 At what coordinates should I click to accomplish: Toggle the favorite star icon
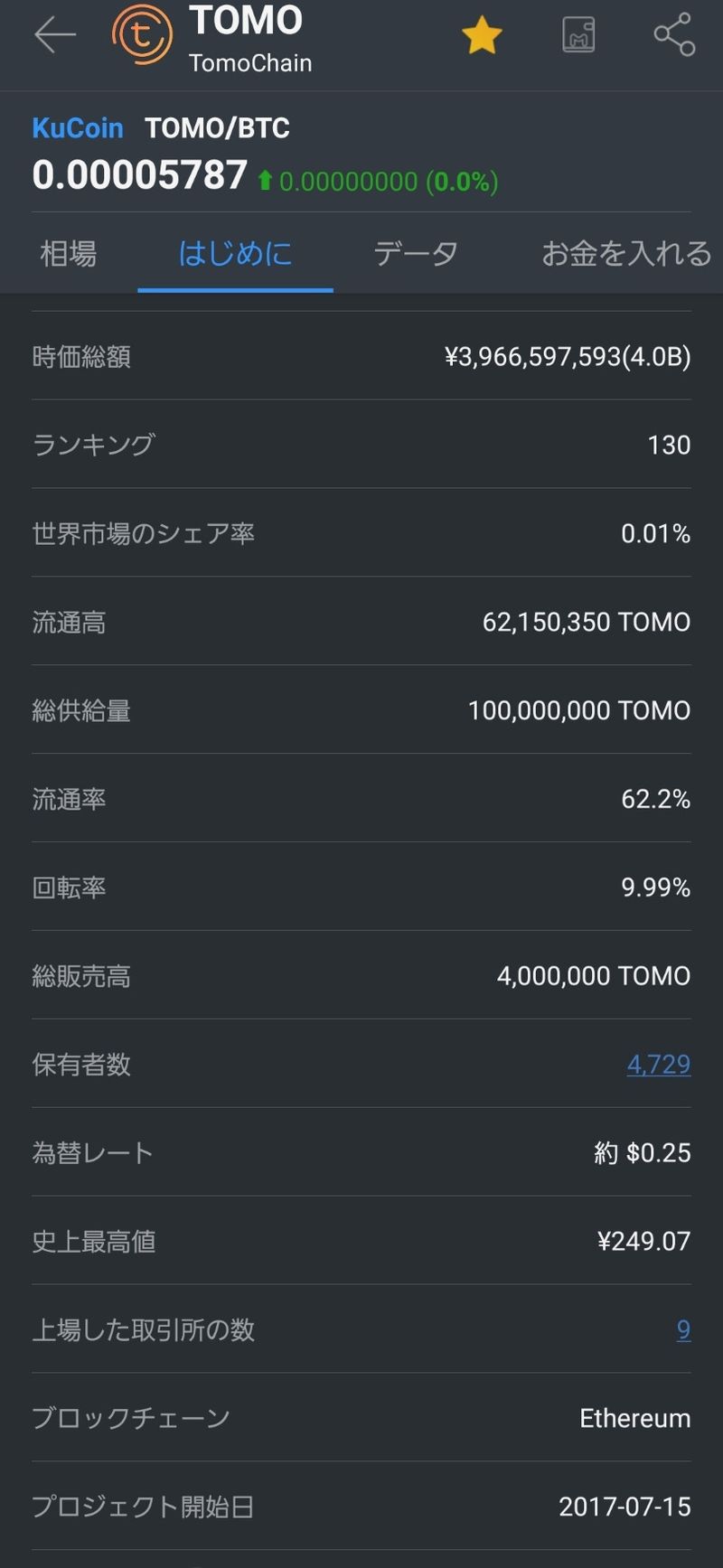point(482,36)
